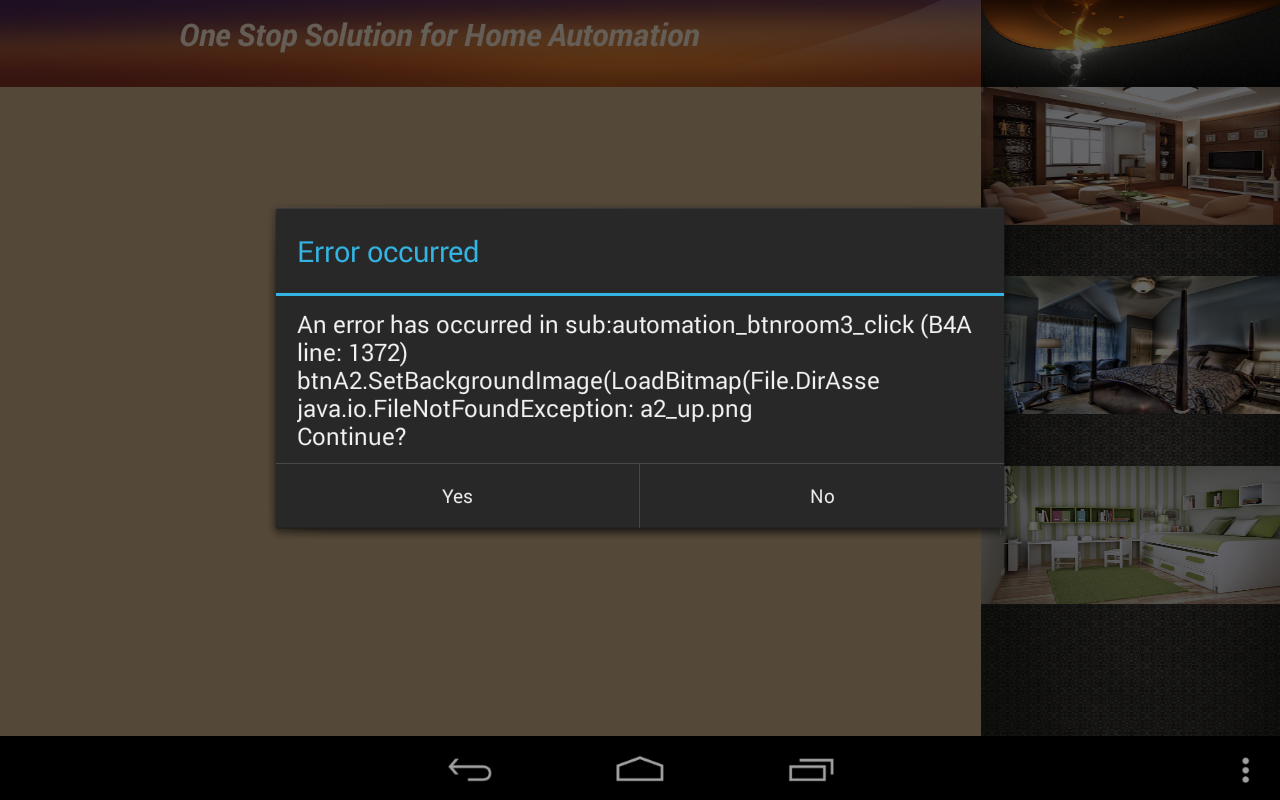Click the blue divider under dialog title
Image resolution: width=1280 pixels, height=800 pixels.
(x=640, y=294)
